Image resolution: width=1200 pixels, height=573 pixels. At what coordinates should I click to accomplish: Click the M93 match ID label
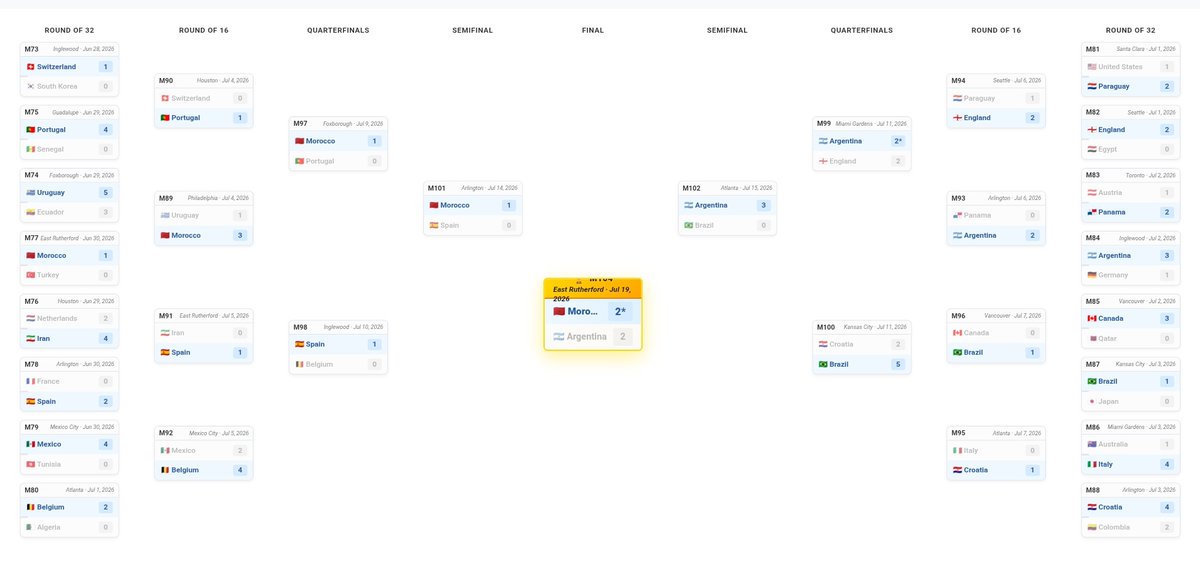coord(958,198)
